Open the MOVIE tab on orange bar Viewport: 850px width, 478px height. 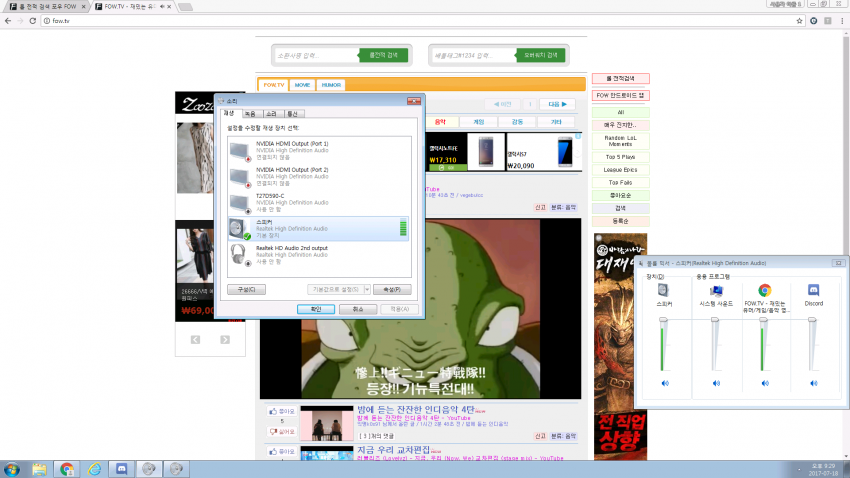[302, 85]
